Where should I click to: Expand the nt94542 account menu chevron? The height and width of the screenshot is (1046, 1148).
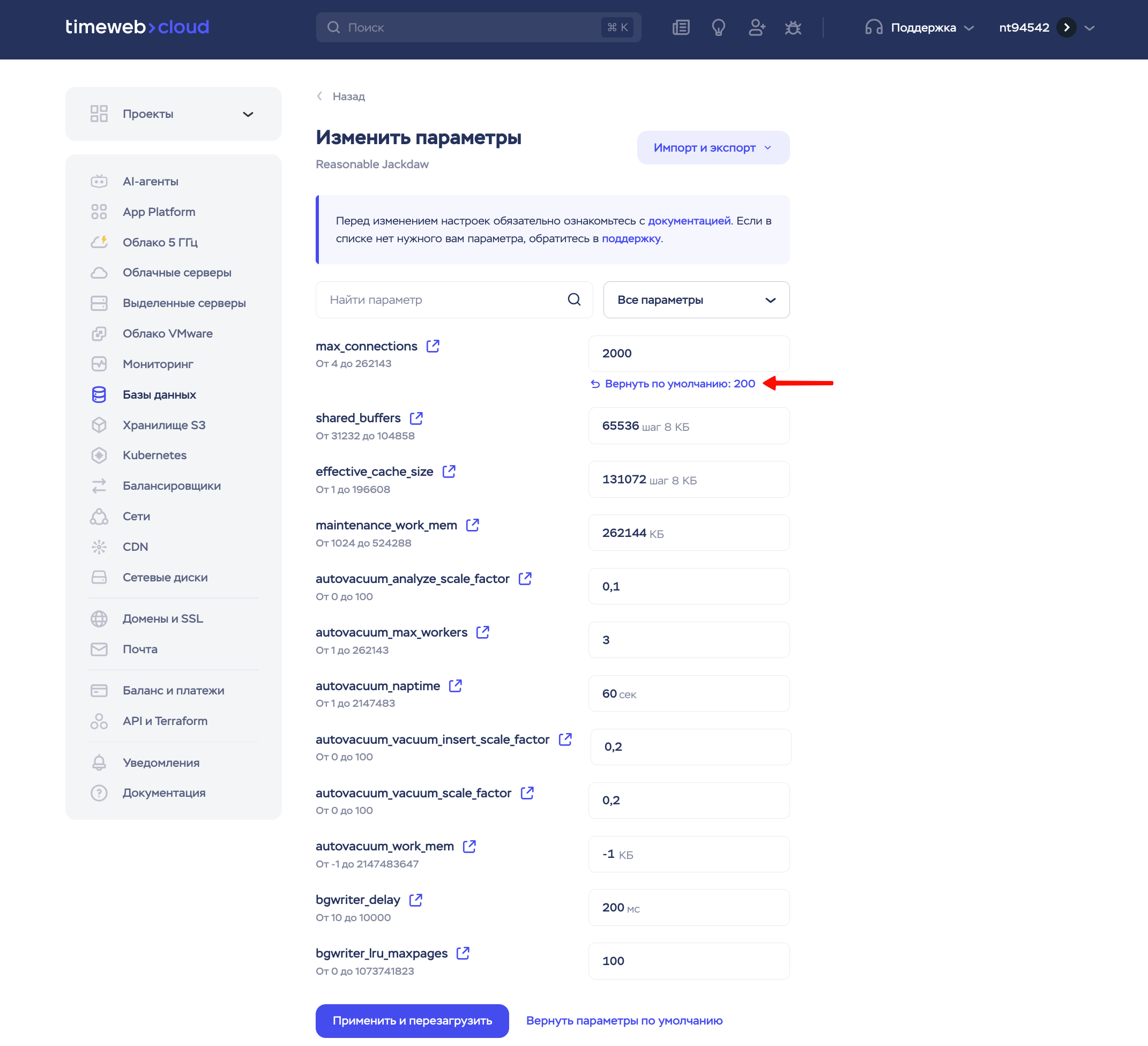point(1090,28)
